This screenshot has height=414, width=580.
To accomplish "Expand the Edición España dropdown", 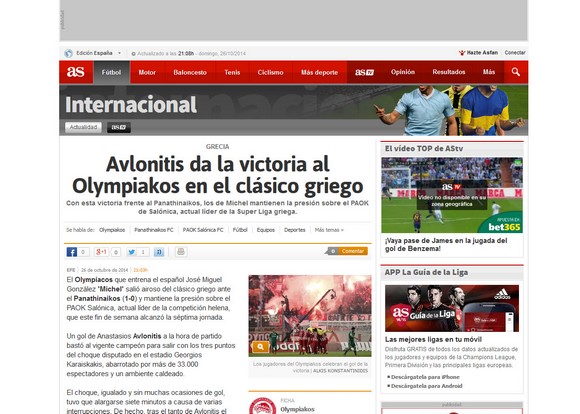I will click(x=98, y=53).
